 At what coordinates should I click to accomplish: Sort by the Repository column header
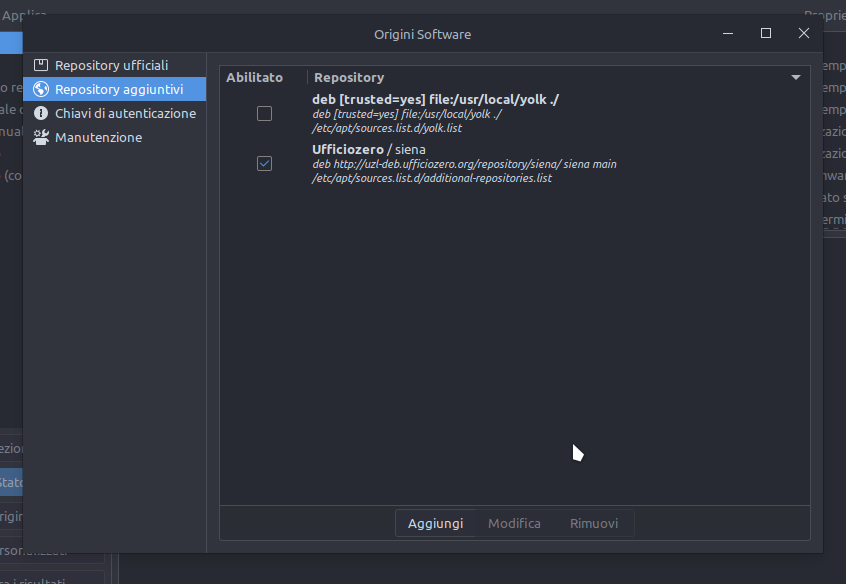click(x=349, y=77)
